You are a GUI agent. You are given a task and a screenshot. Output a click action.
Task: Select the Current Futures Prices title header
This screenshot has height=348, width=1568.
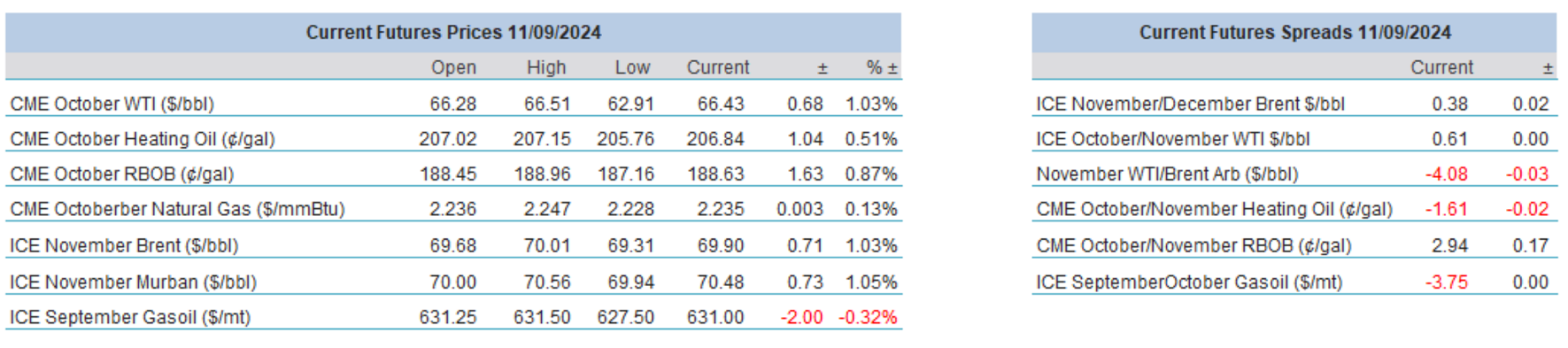(x=453, y=33)
